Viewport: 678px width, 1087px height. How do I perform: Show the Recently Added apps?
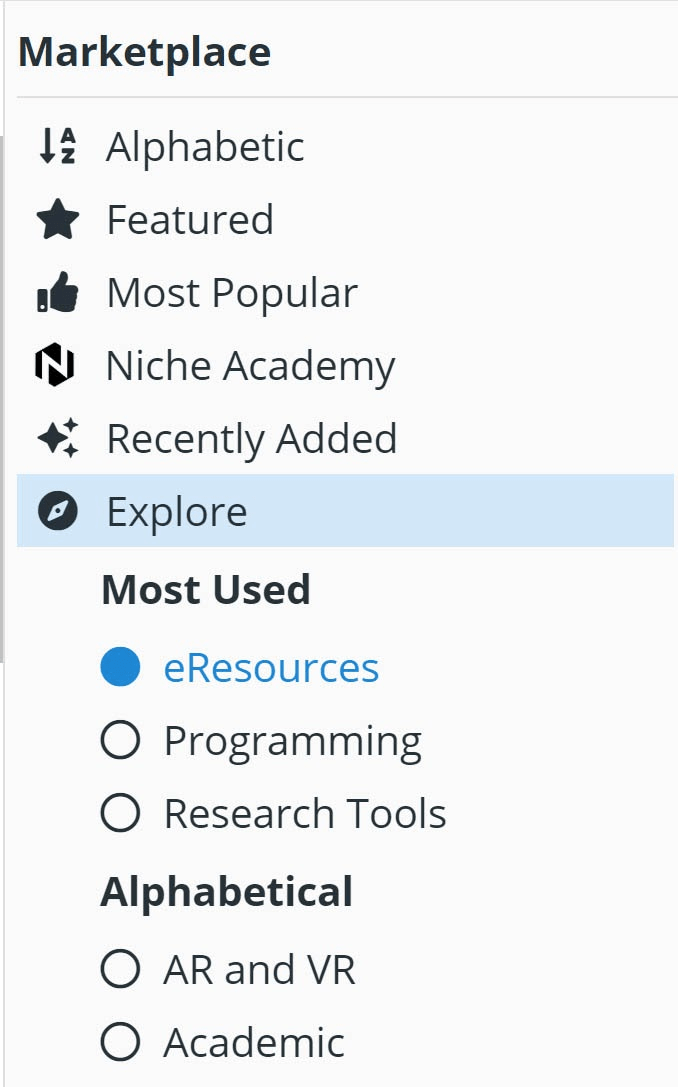[x=345, y=438]
